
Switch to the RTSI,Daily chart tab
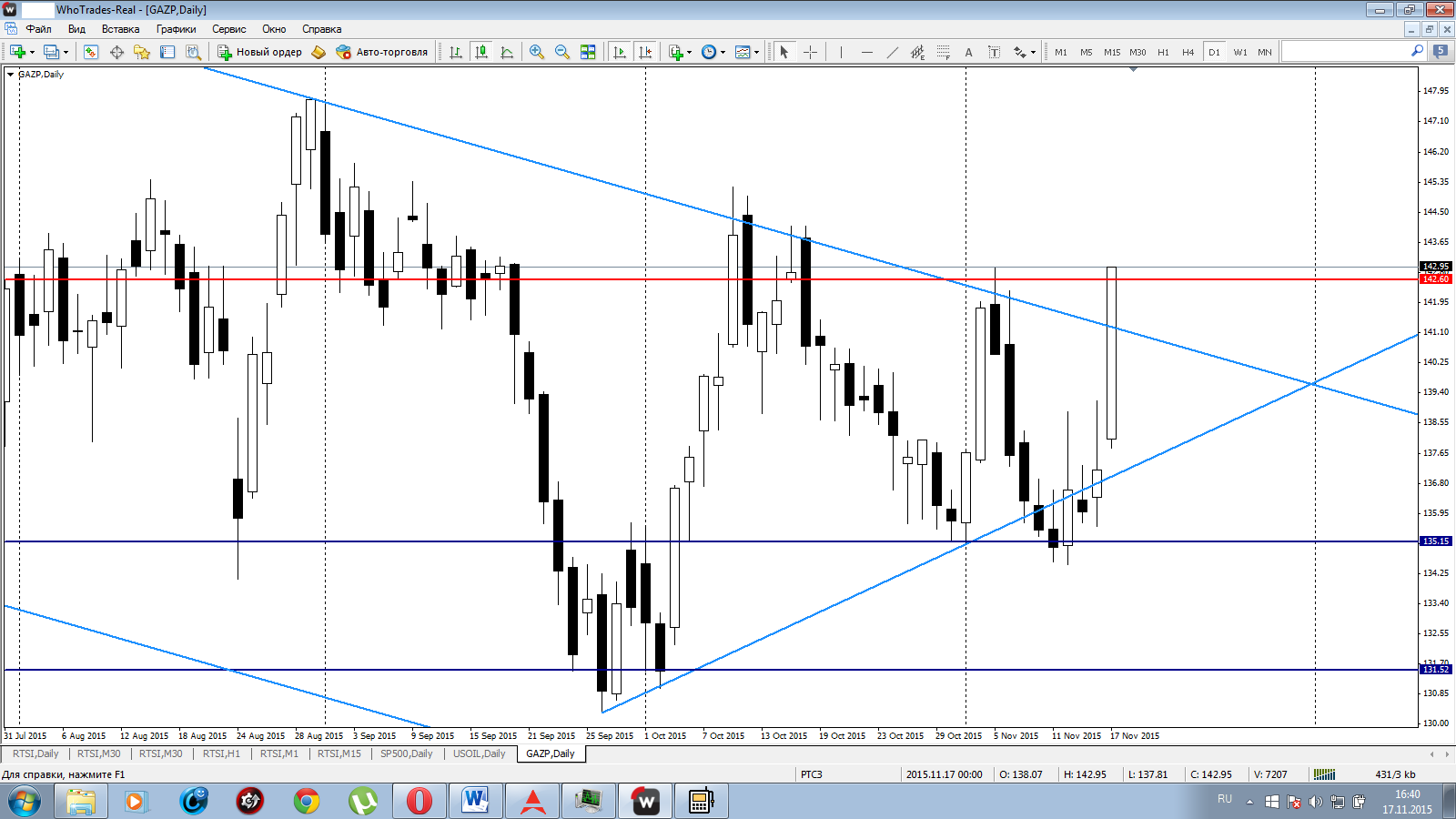[35, 753]
